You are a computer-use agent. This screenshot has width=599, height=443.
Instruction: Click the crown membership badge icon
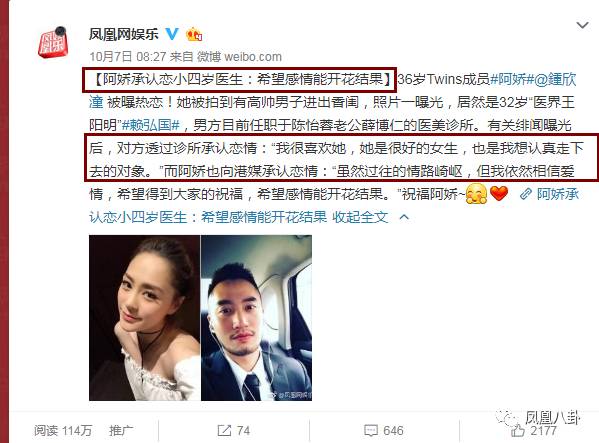[x=194, y=34]
